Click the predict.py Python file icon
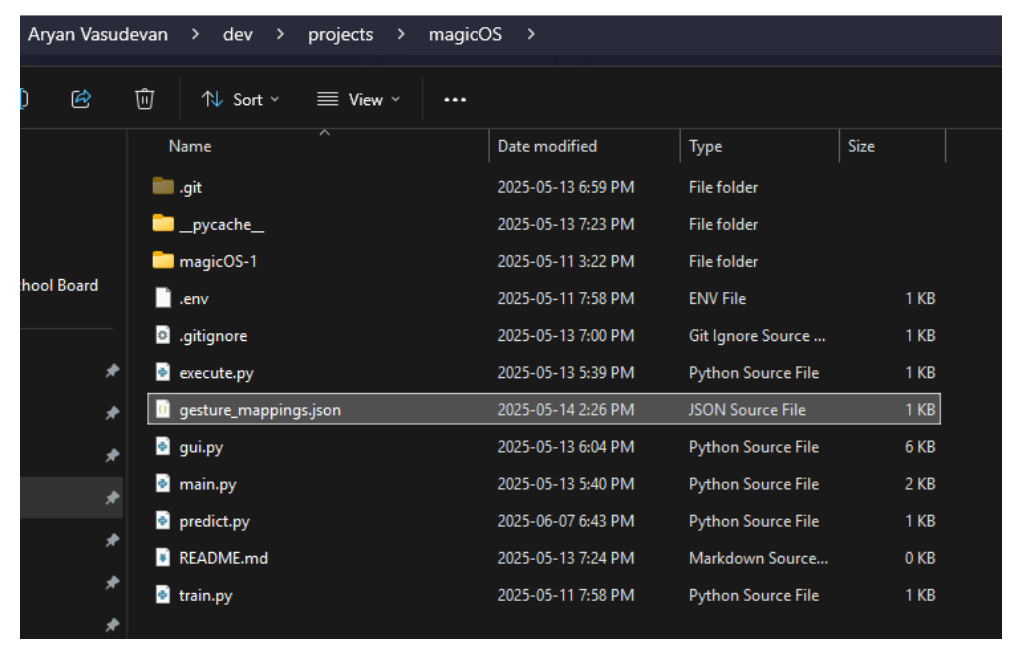This screenshot has height=650, width=1018. (x=163, y=520)
